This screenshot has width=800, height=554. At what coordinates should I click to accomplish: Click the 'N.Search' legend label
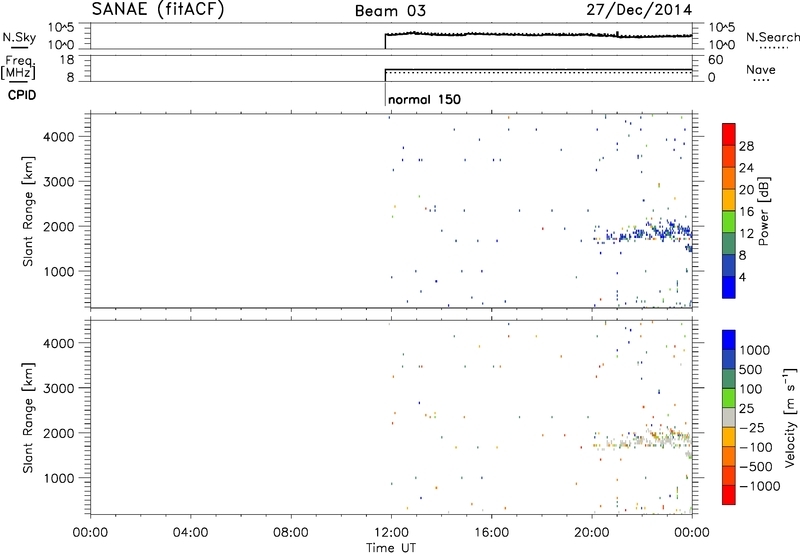coord(772,37)
